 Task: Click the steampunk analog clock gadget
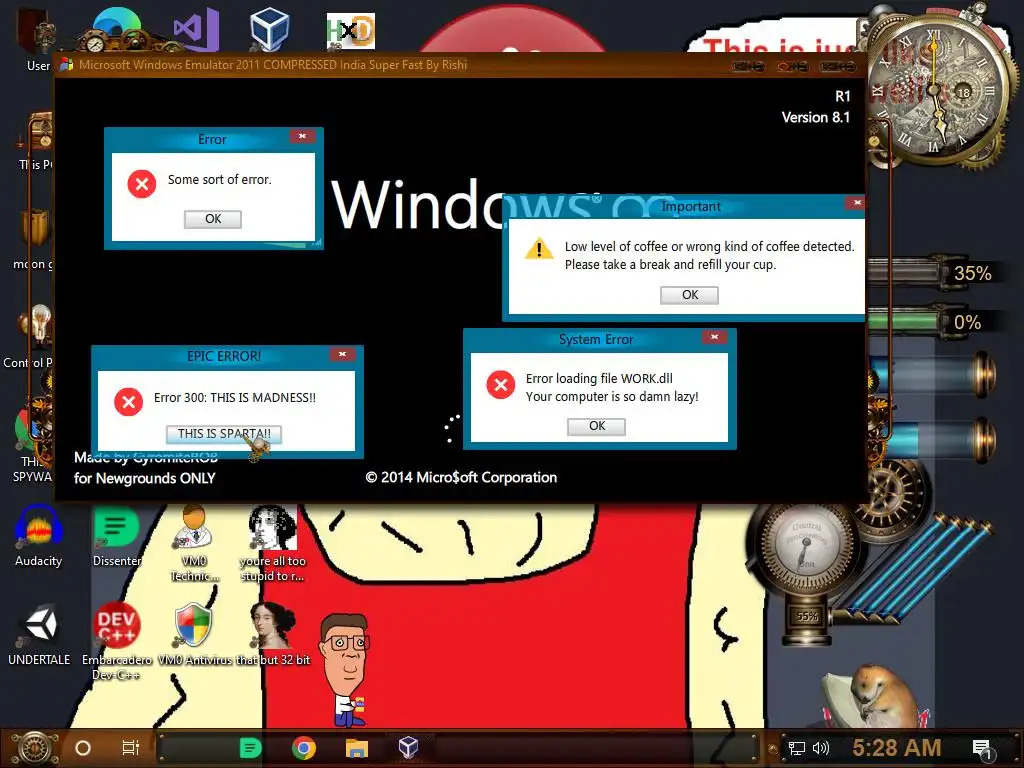click(937, 89)
